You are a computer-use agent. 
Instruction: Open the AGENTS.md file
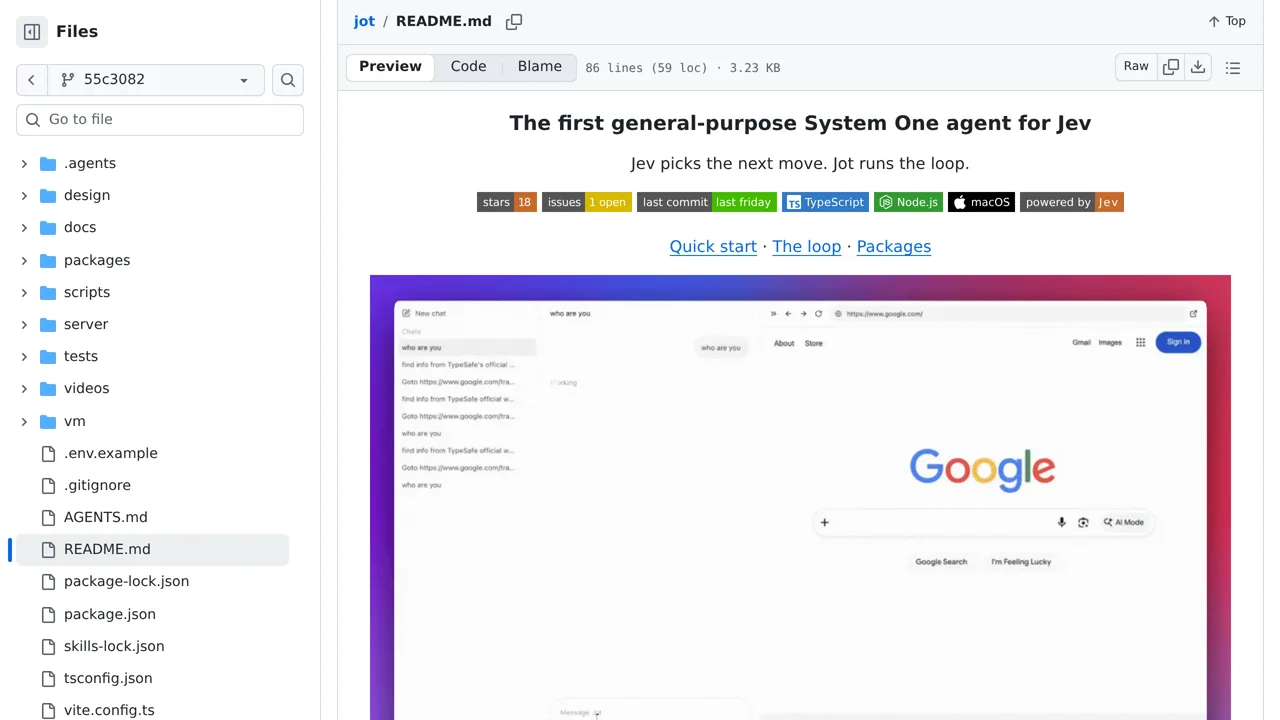click(105, 517)
